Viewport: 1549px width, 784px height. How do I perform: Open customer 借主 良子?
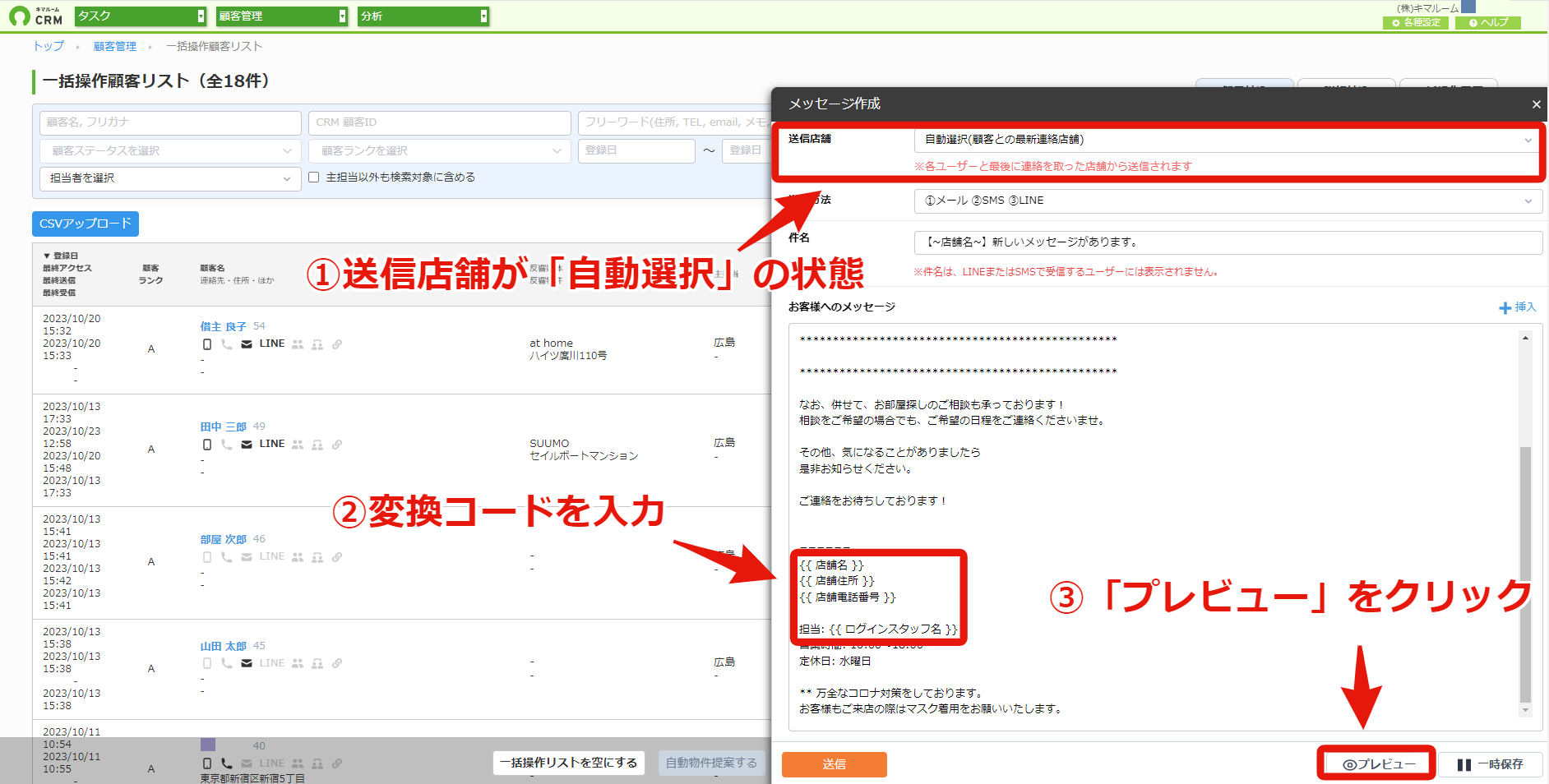[224, 326]
